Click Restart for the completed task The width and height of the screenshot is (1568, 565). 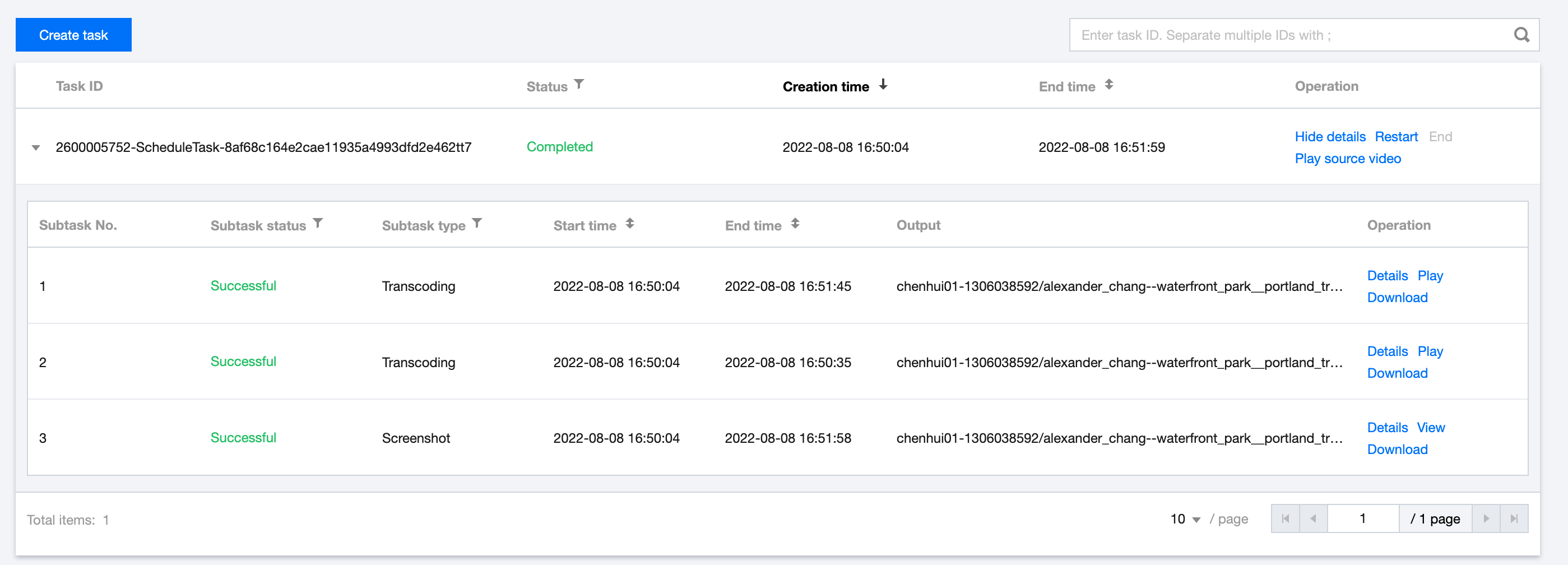point(1397,136)
